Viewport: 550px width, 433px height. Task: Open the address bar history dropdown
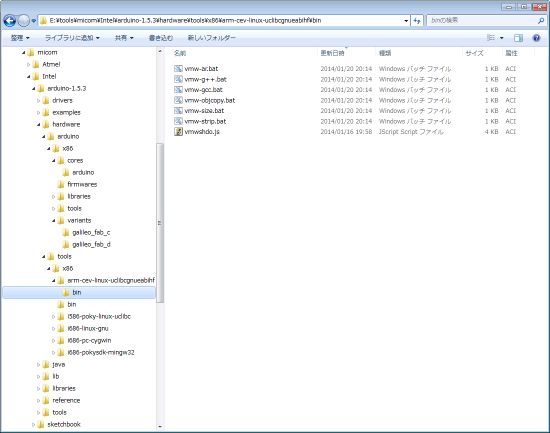[x=406, y=21]
